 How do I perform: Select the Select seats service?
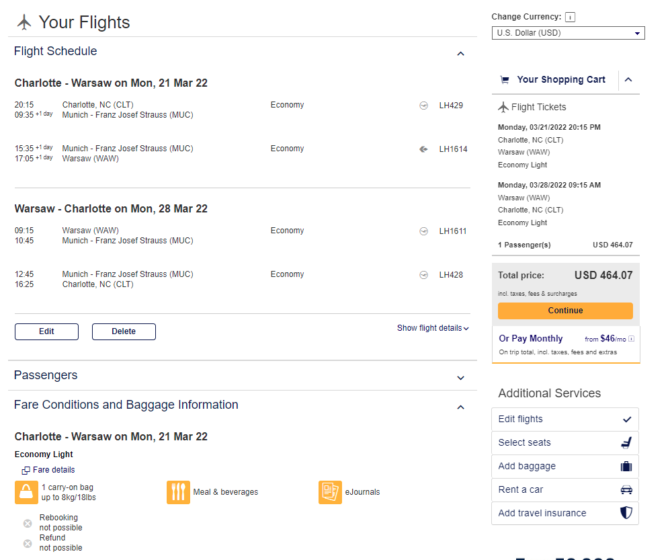pos(565,443)
